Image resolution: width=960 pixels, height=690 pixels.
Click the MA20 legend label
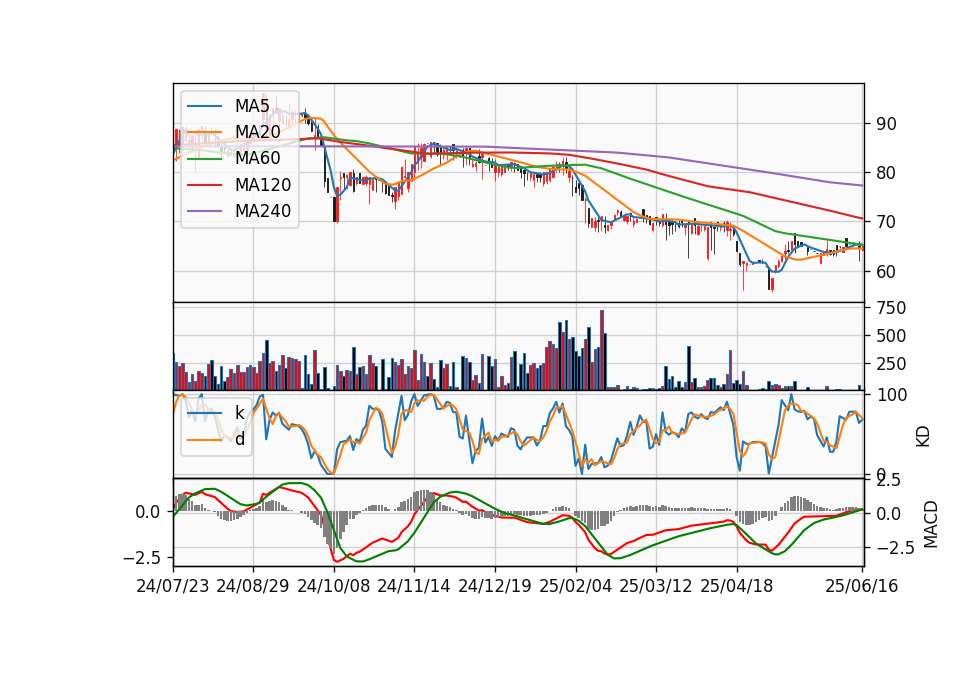pyautogui.click(x=257, y=132)
